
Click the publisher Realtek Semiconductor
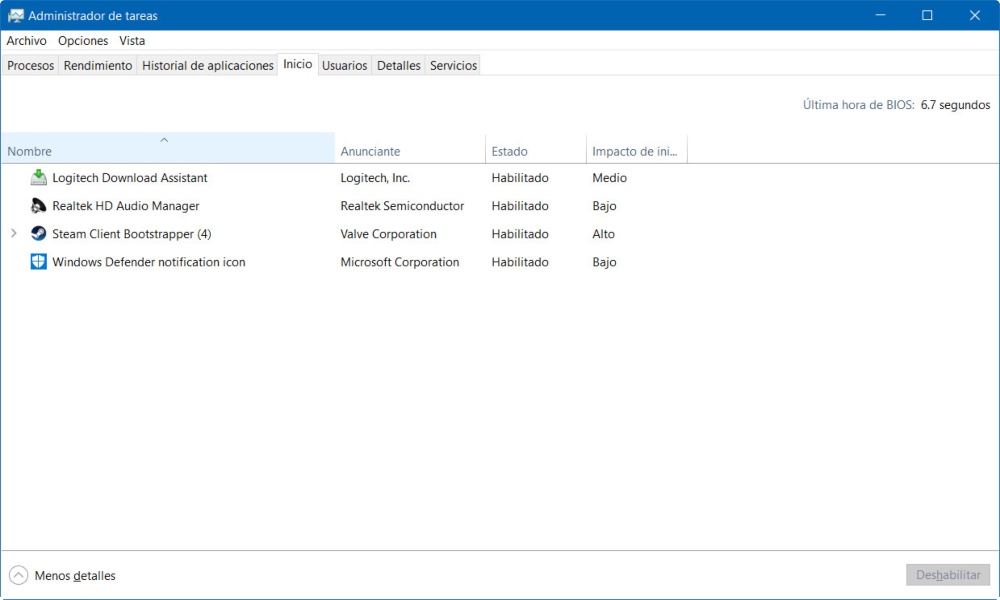click(x=402, y=206)
